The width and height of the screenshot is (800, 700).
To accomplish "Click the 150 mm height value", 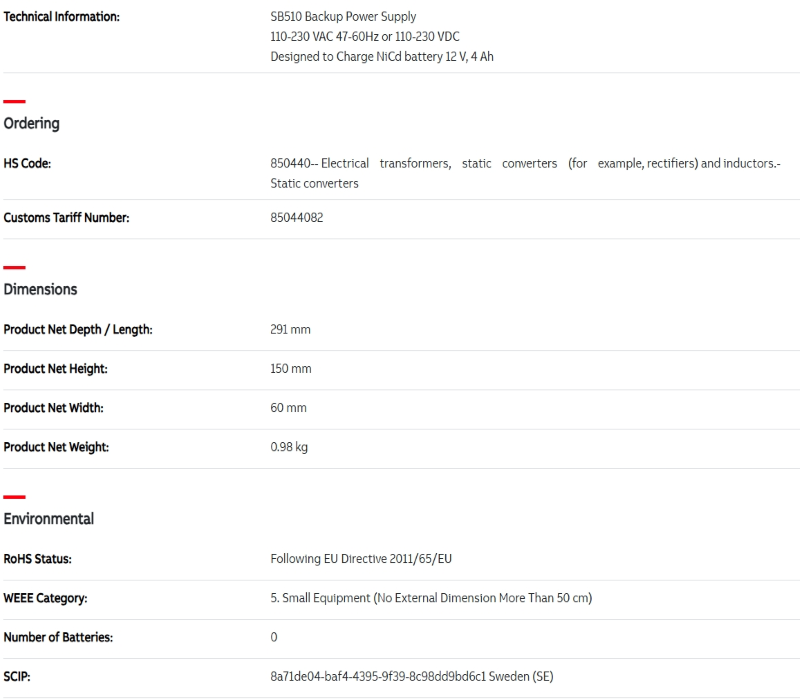I will click(x=290, y=369).
